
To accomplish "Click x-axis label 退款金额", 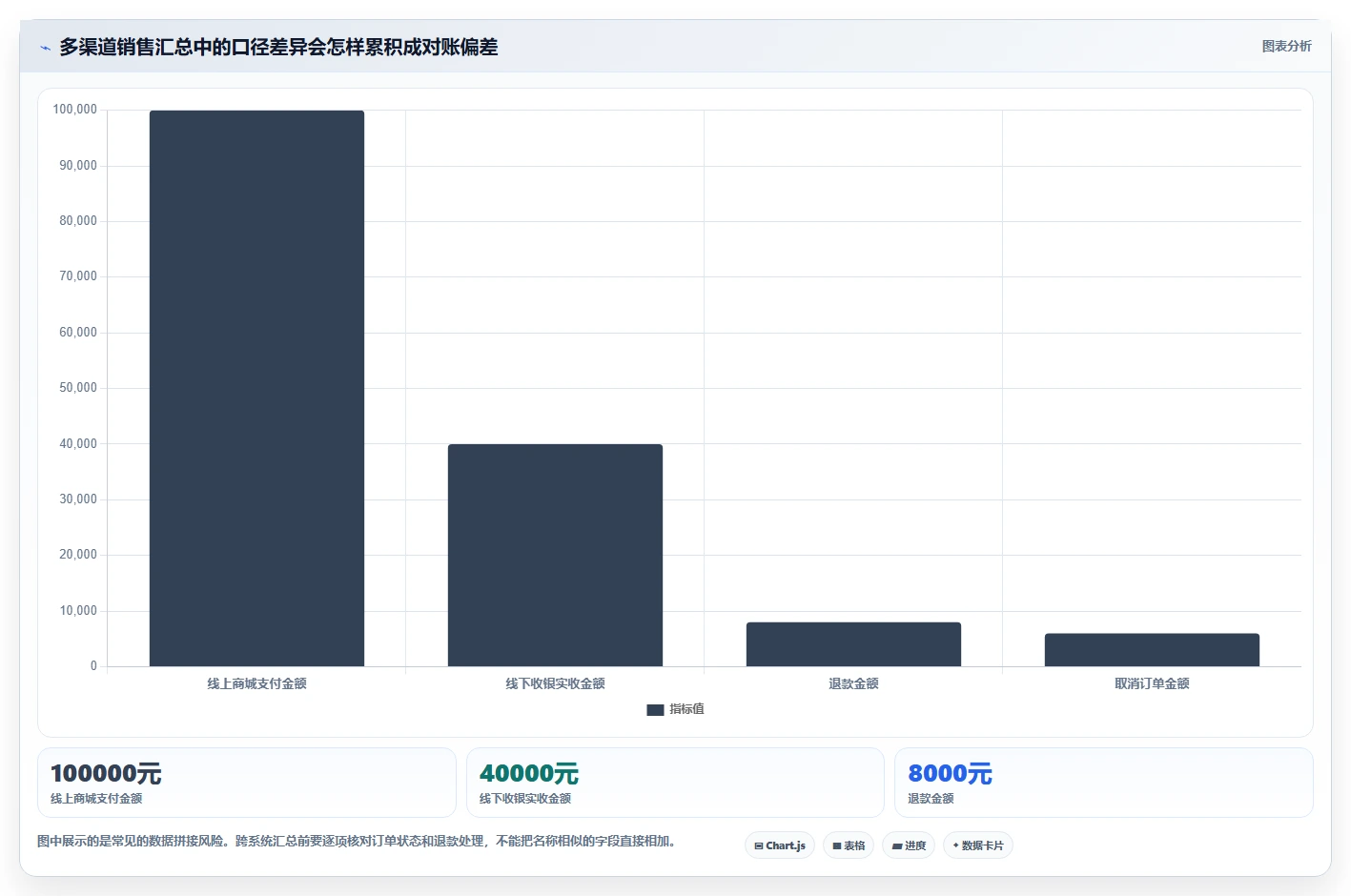I will coord(853,683).
